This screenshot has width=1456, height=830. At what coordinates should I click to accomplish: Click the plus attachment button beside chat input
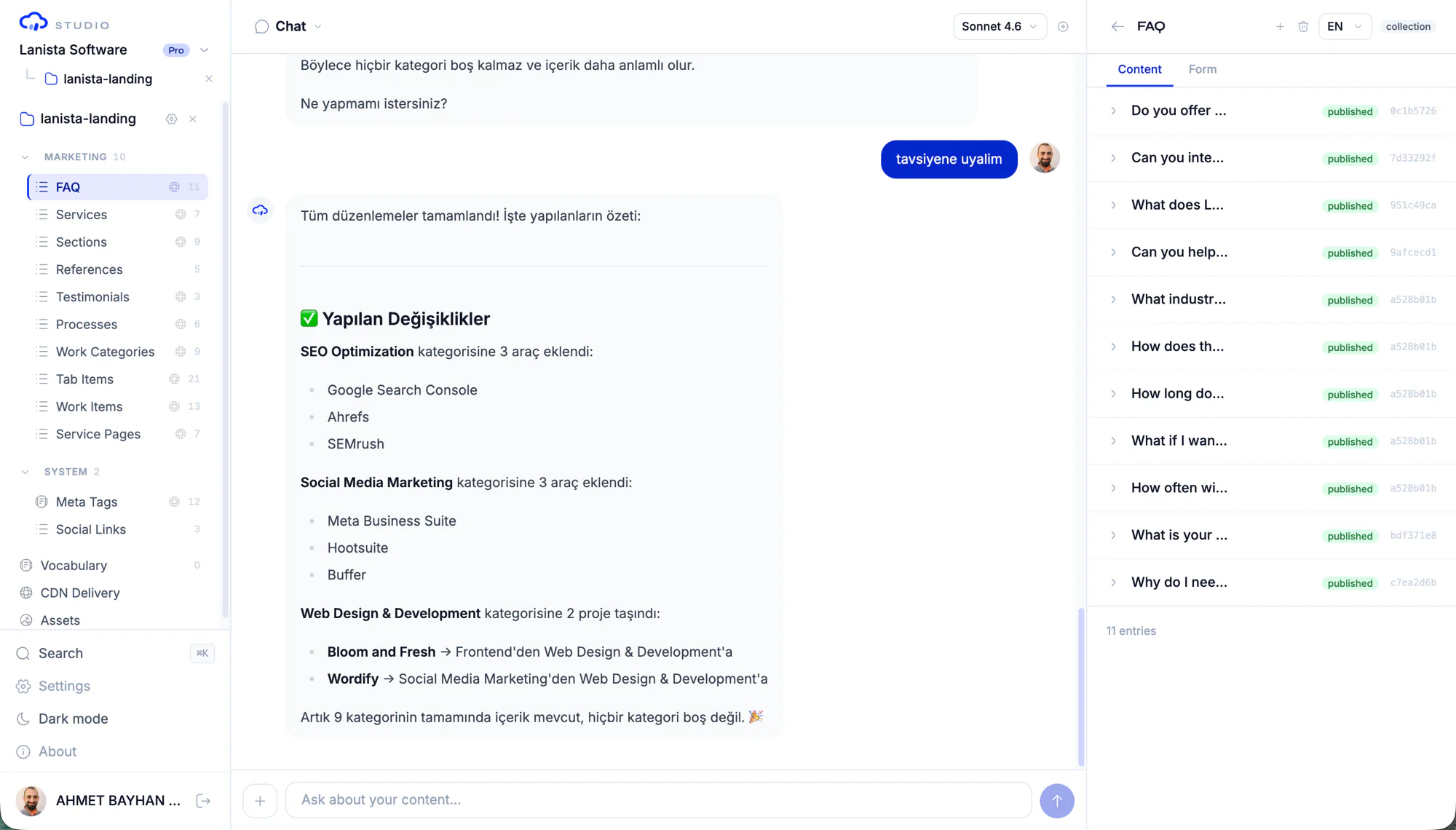(260, 800)
